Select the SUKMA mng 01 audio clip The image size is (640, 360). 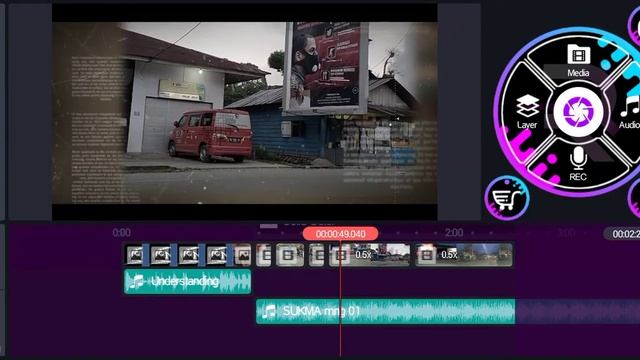[x=385, y=311]
